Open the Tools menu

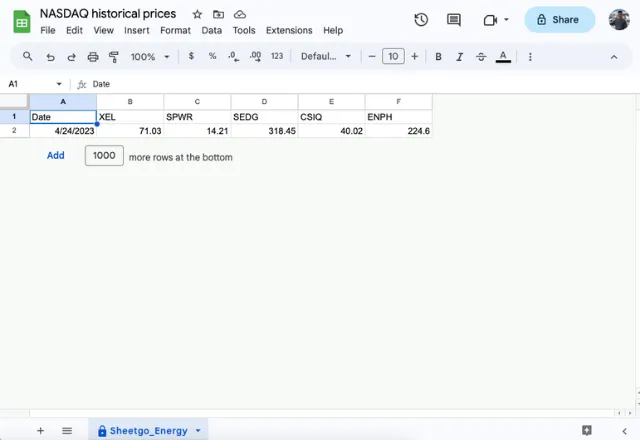point(244,30)
